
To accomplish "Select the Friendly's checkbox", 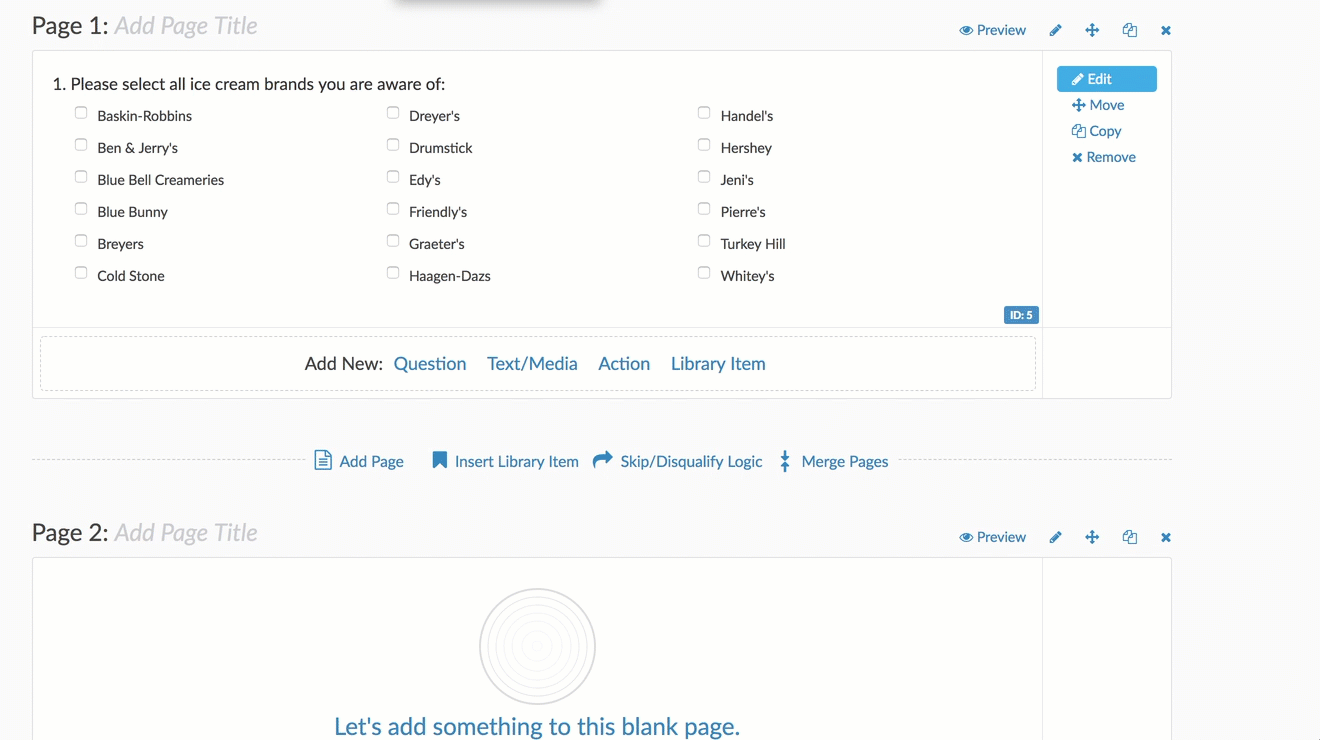I will point(393,209).
